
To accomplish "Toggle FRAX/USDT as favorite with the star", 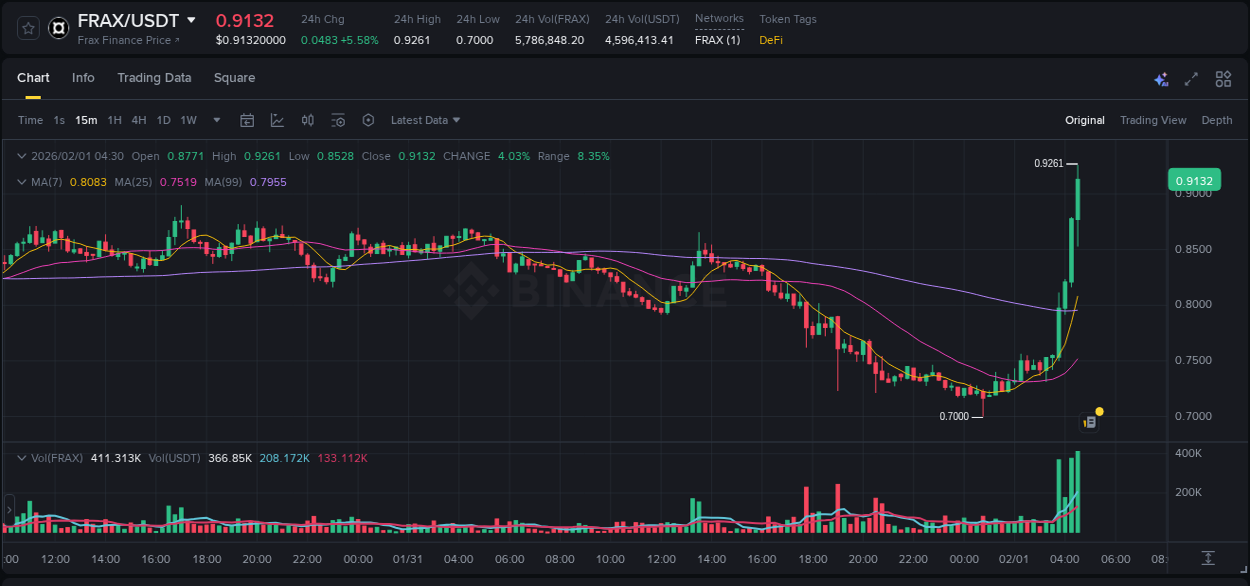I will click(27, 28).
